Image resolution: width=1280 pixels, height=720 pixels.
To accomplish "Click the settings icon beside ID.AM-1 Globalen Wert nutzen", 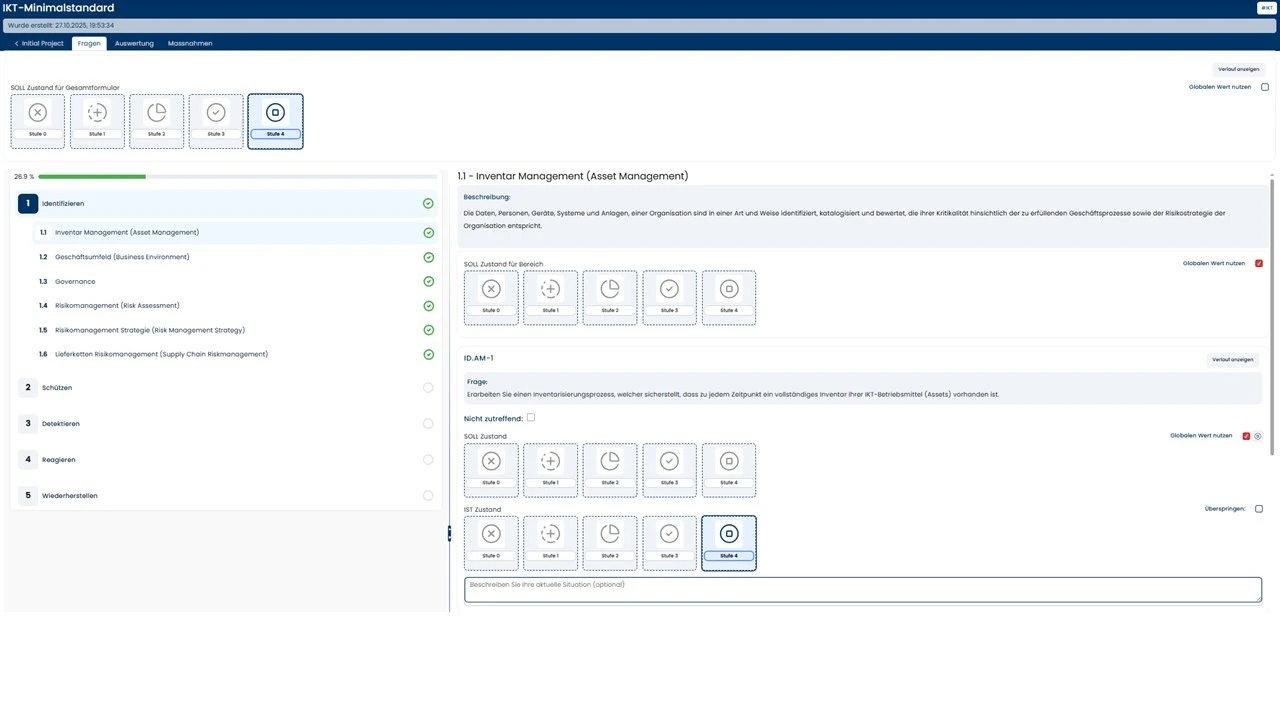I will pos(1258,436).
